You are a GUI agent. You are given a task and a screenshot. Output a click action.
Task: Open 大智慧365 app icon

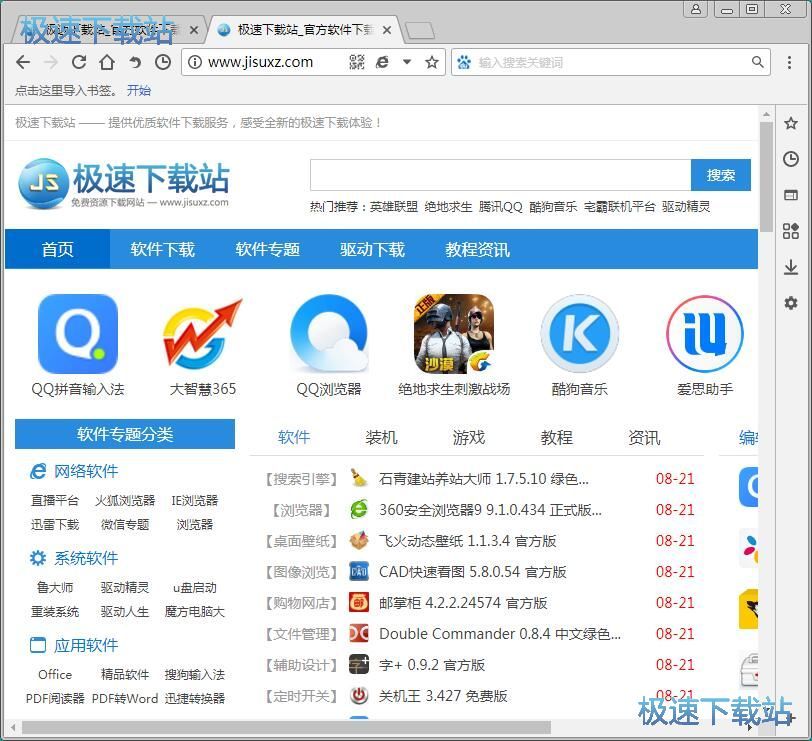[202, 334]
